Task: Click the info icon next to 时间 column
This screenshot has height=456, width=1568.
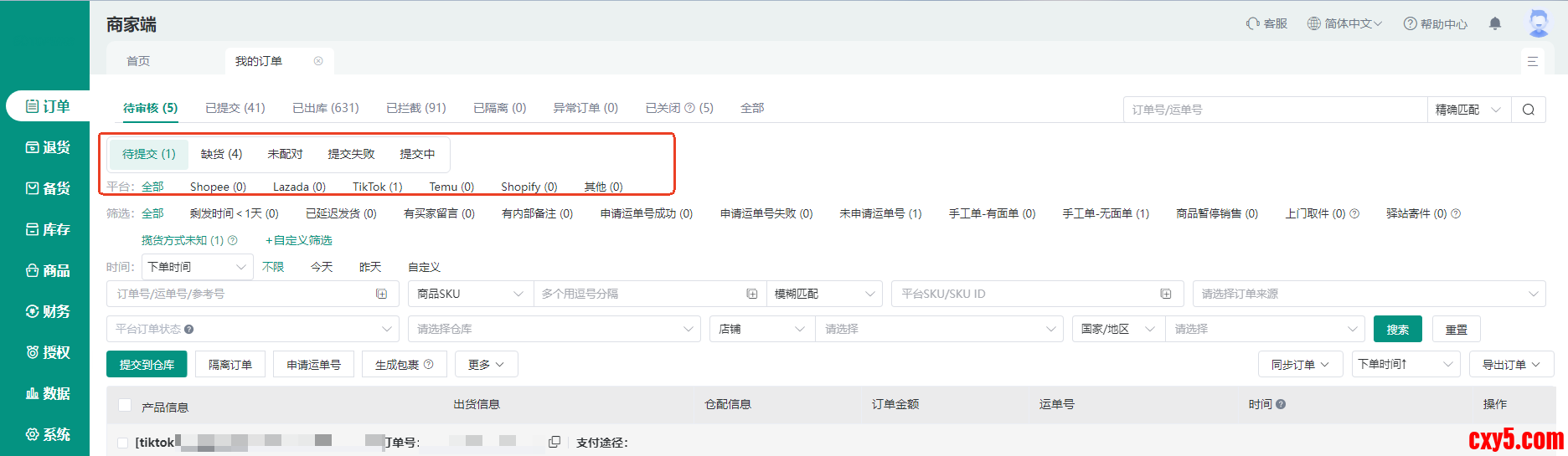Action: (1281, 404)
